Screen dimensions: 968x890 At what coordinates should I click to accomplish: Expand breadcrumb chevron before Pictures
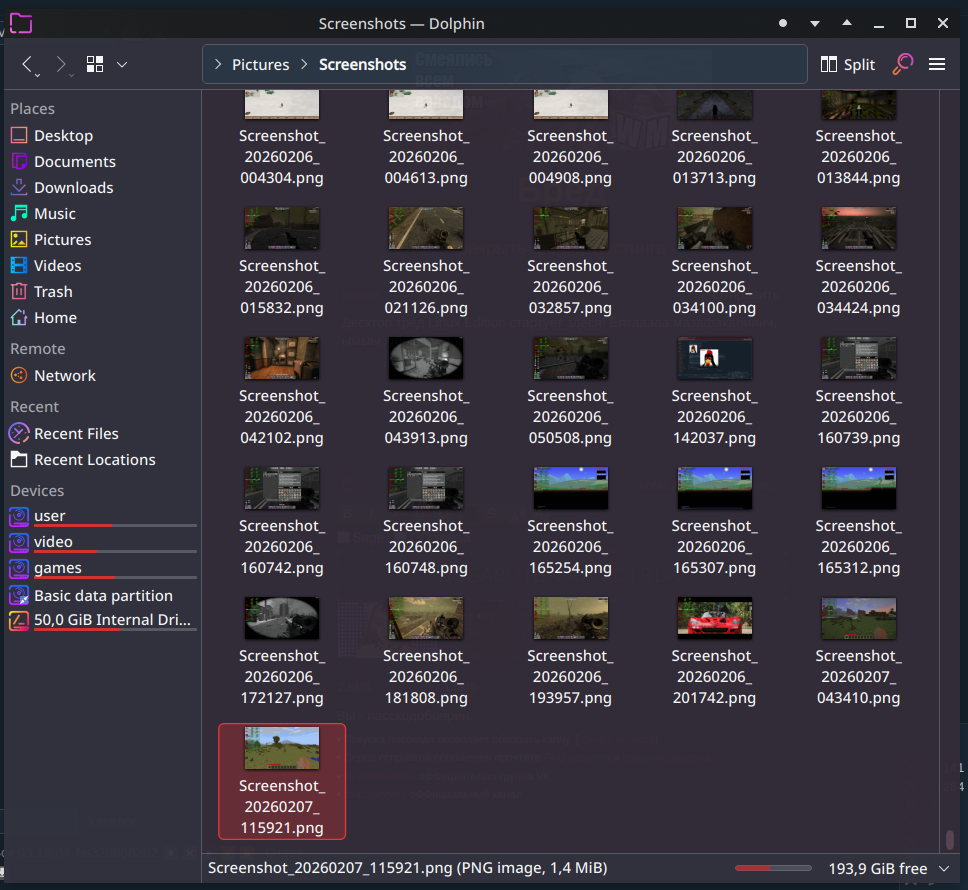[x=218, y=64]
